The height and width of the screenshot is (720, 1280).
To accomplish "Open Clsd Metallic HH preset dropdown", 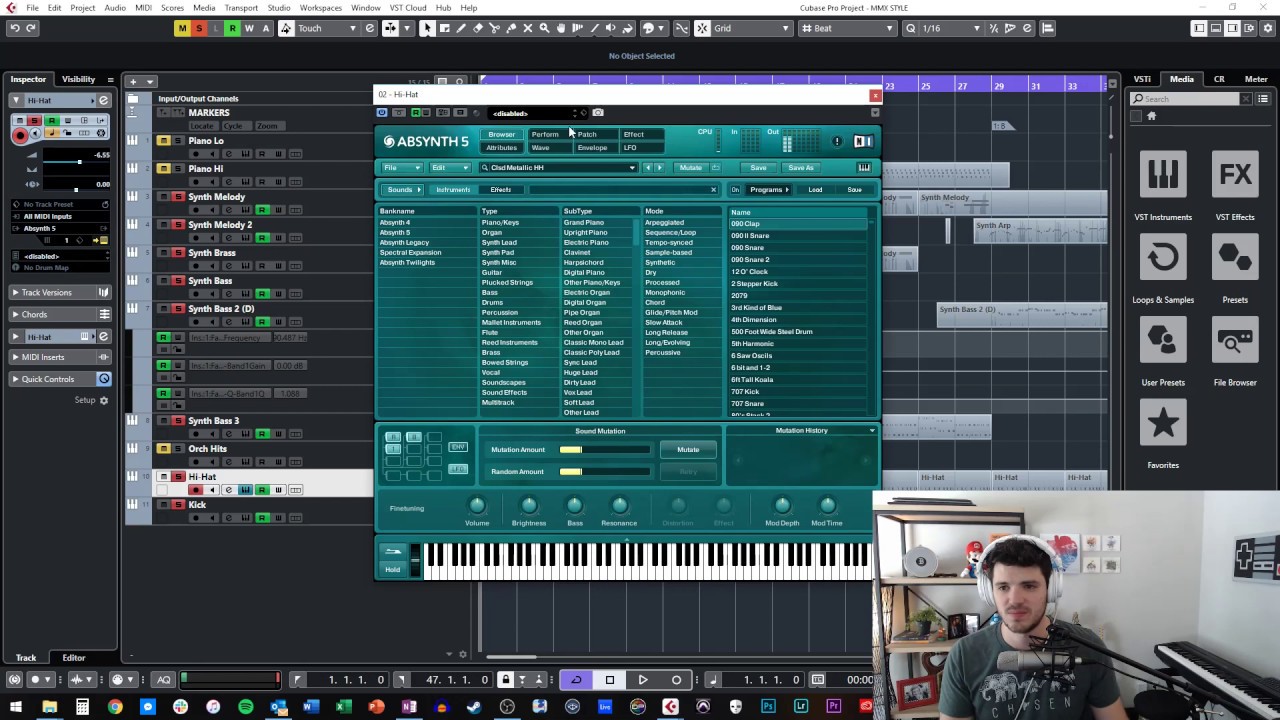I will click(x=558, y=168).
